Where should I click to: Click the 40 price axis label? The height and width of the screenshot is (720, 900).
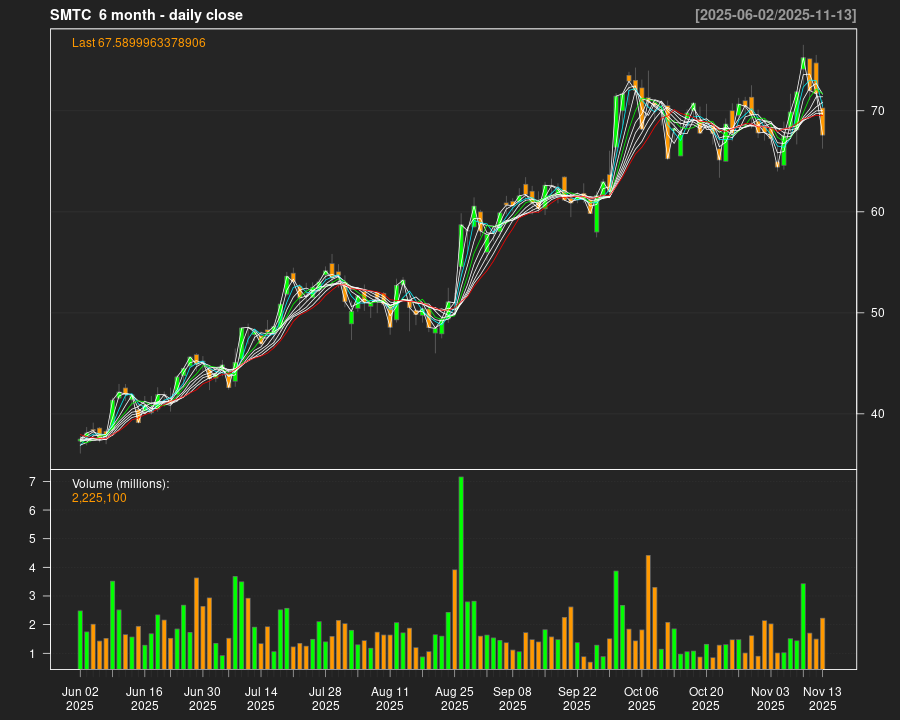(x=877, y=414)
